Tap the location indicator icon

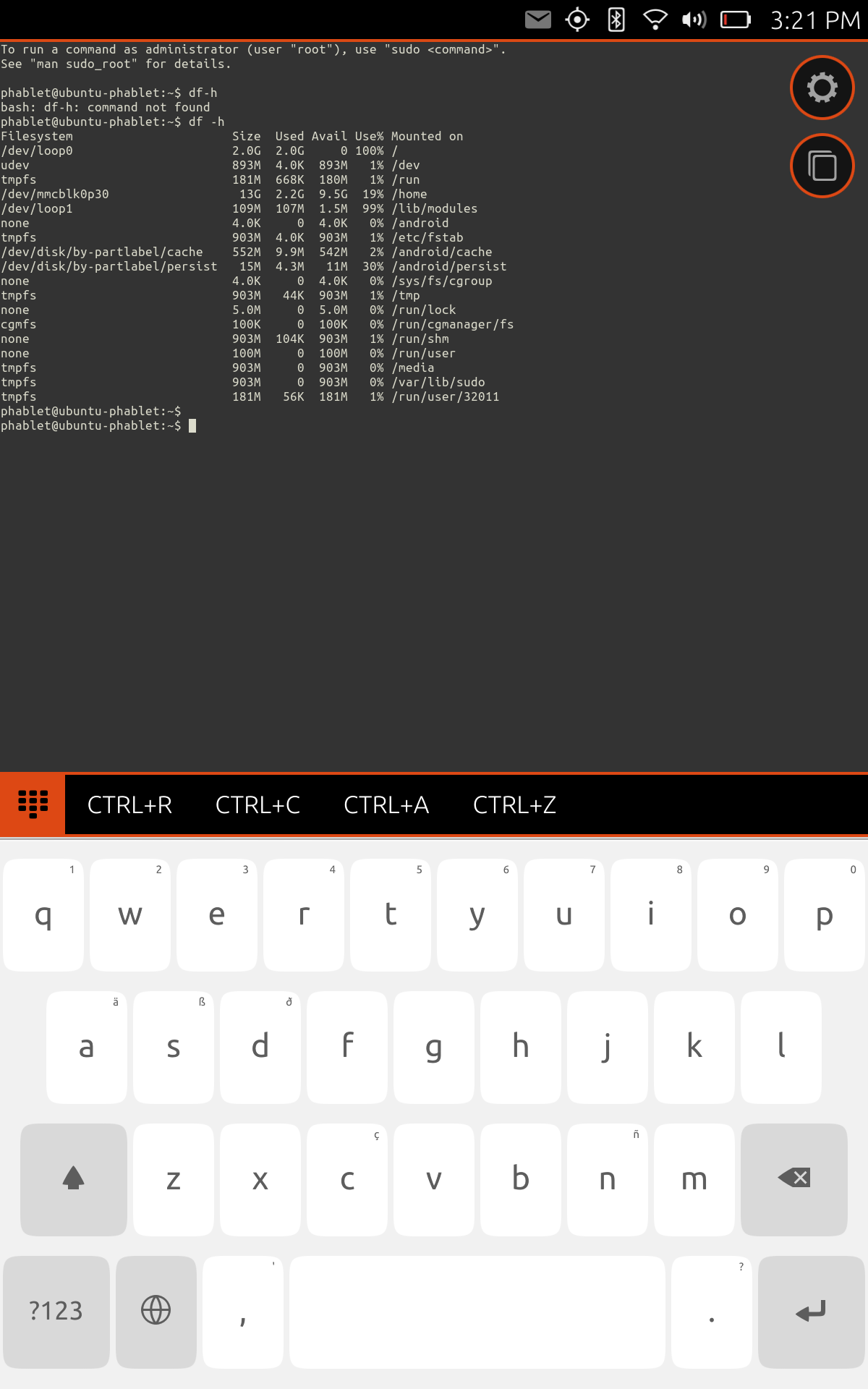[577, 20]
